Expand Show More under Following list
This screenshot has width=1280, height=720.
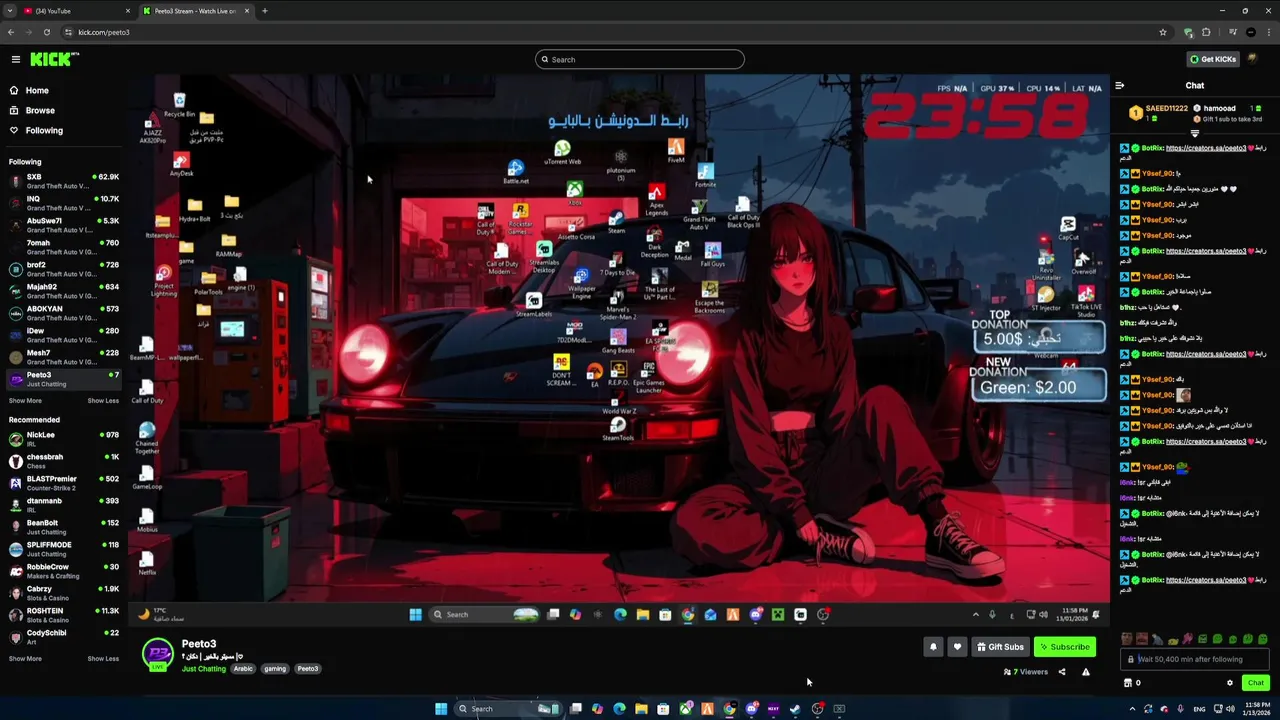pyautogui.click(x=25, y=401)
